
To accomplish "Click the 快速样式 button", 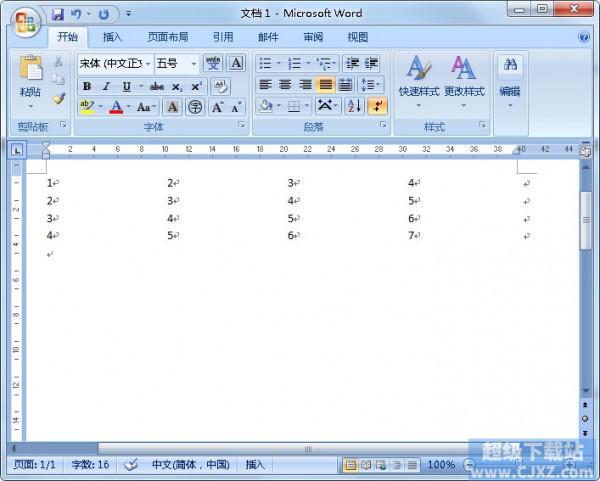I will [418, 79].
